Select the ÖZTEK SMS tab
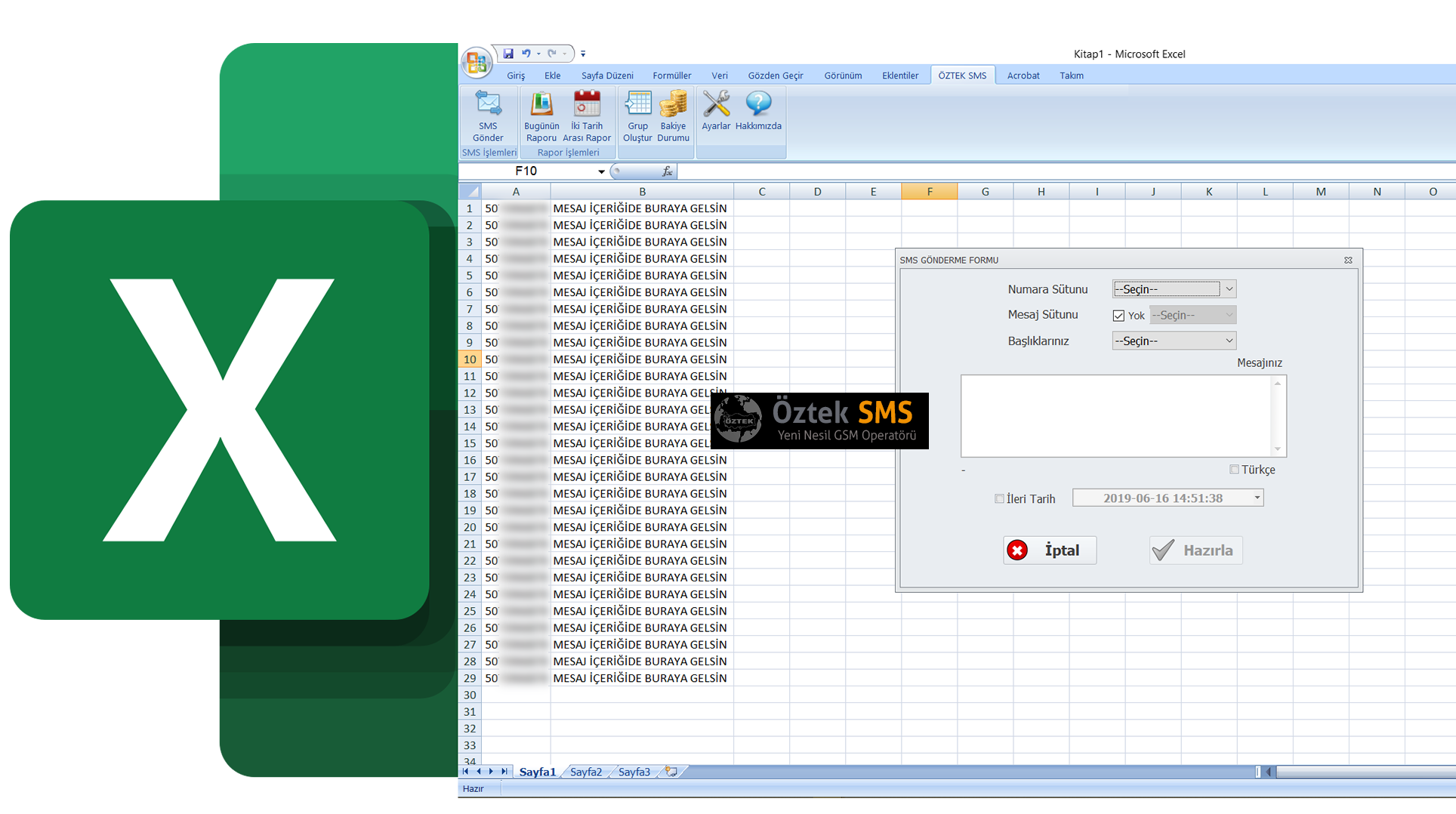 click(962, 76)
